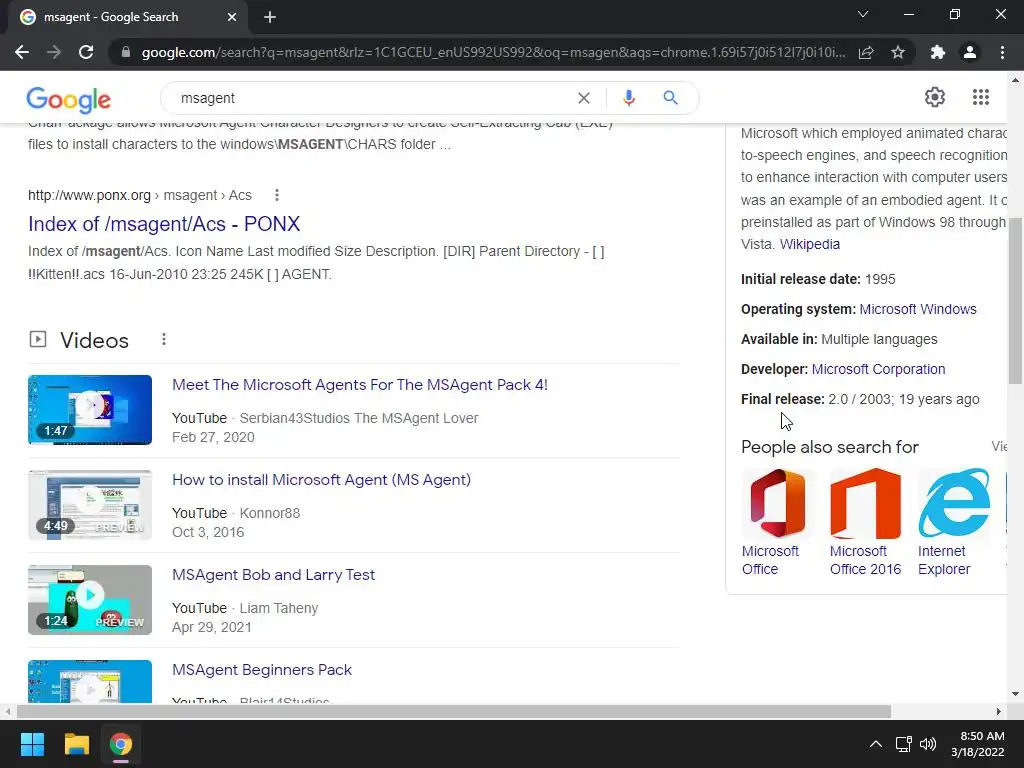Open Internet Explorer related search
Screen dimensions: 1024x768
[x=953, y=522]
